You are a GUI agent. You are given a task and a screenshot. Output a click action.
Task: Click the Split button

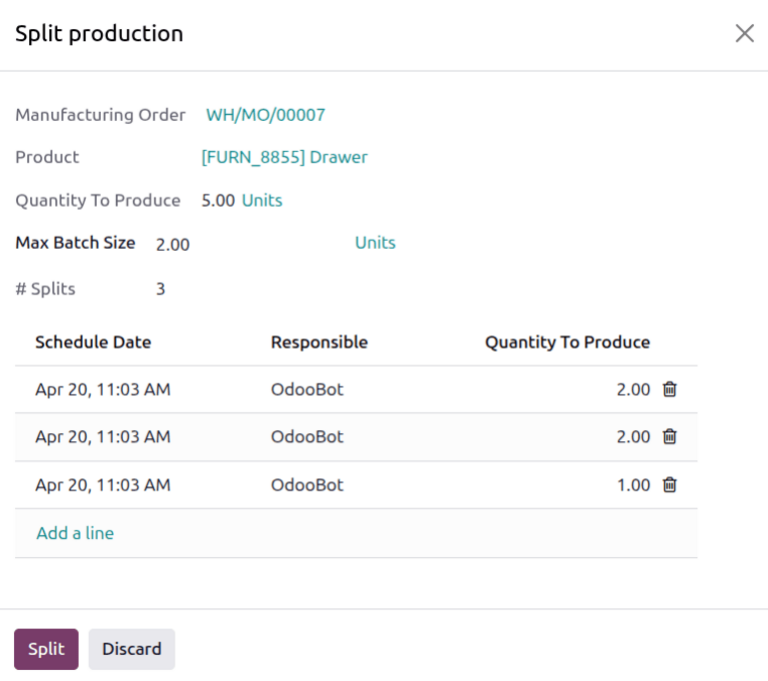pyautogui.click(x=46, y=649)
